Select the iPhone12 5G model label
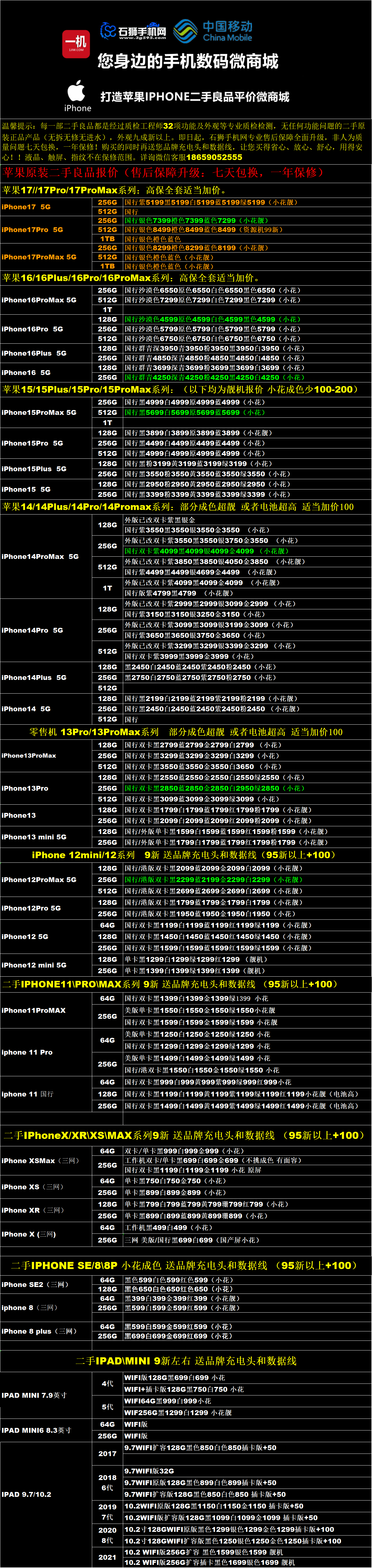 tap(25, 937)
